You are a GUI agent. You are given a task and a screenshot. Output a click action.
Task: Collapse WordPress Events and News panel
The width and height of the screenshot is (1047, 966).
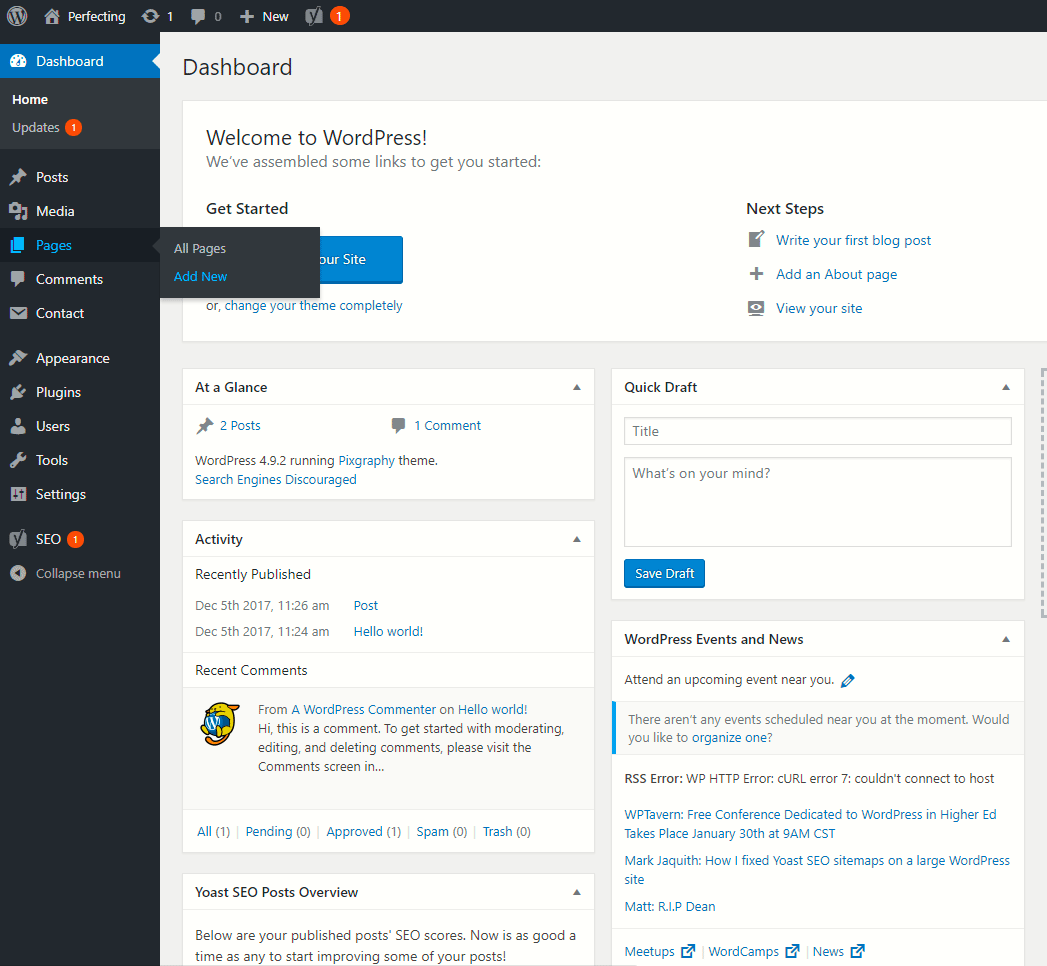[x=1006, y=639]
